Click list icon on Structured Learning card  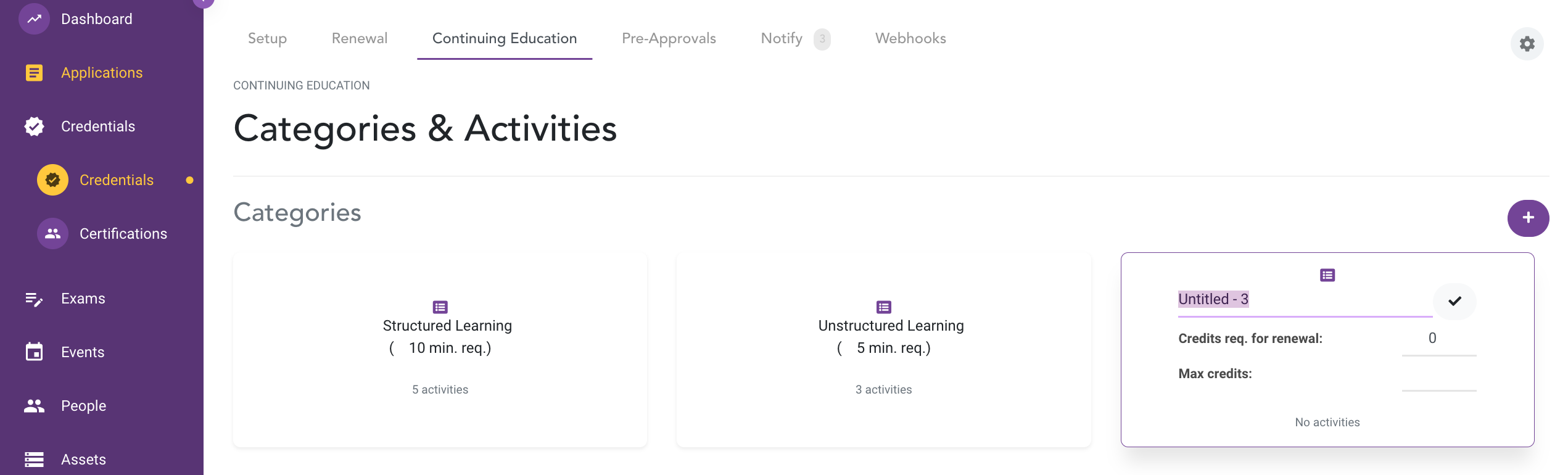(440, 307)
